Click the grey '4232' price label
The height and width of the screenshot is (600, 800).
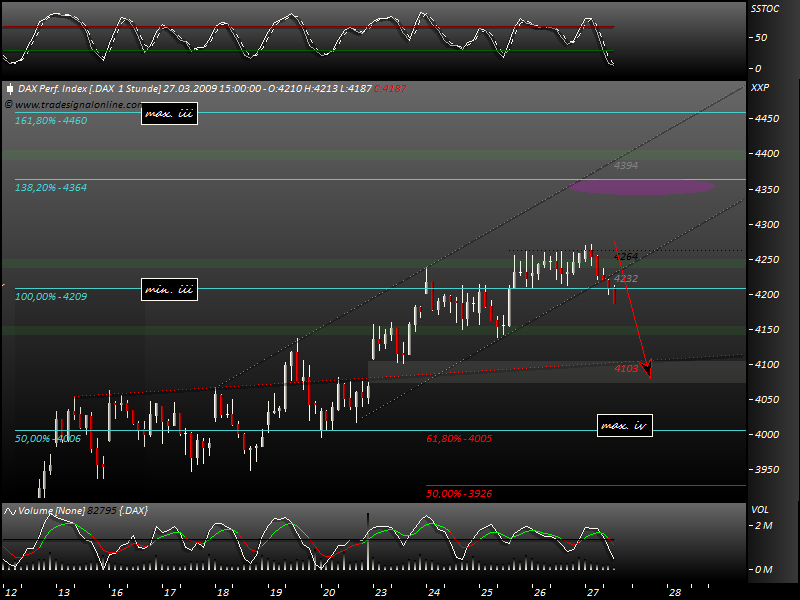coord(626,279)
